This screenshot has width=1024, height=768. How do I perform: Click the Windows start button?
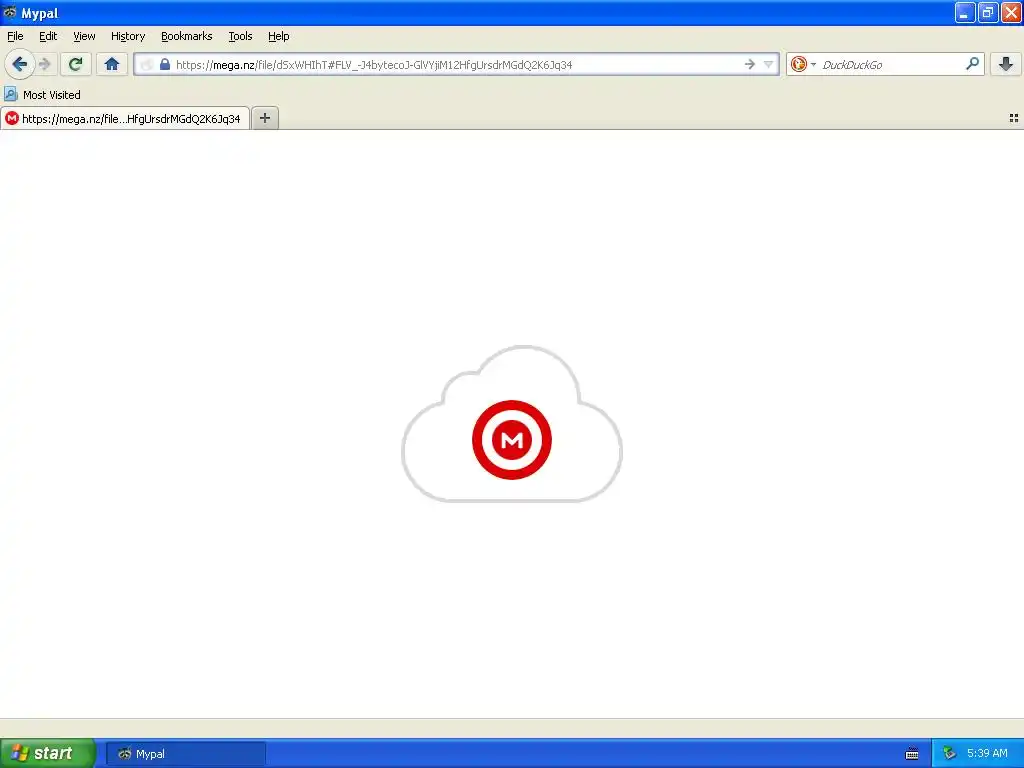click(x=47, y=753)
